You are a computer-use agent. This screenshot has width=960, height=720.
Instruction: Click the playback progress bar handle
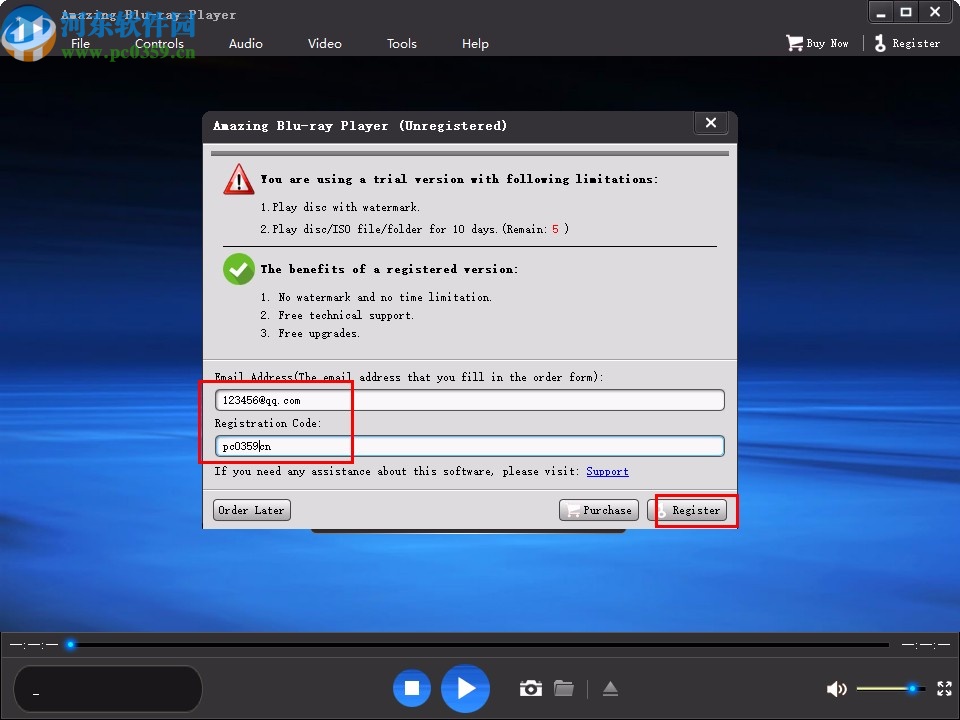pos(71,644)
